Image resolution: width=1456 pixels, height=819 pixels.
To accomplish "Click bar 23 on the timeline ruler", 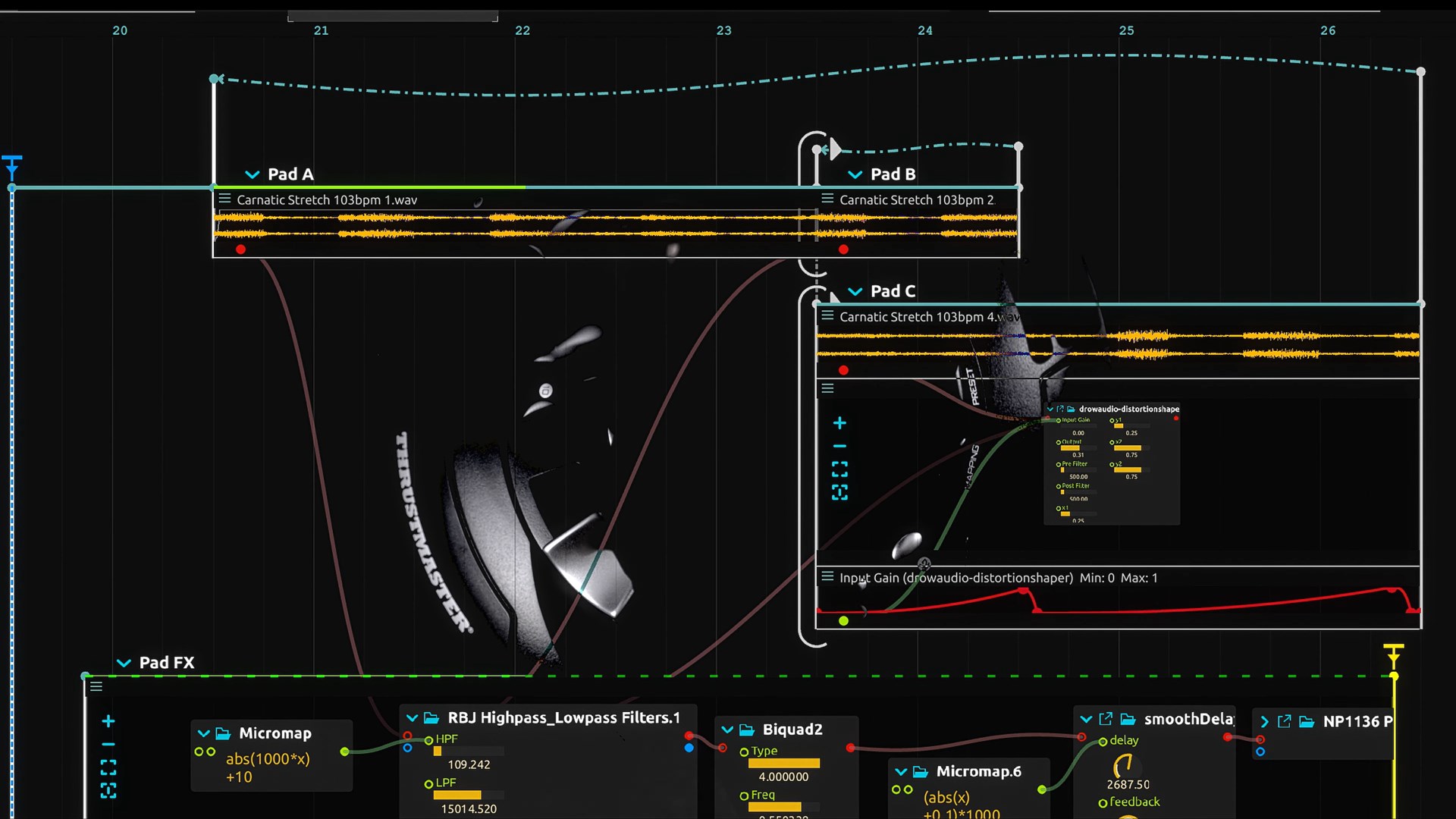I will (723, 30).
